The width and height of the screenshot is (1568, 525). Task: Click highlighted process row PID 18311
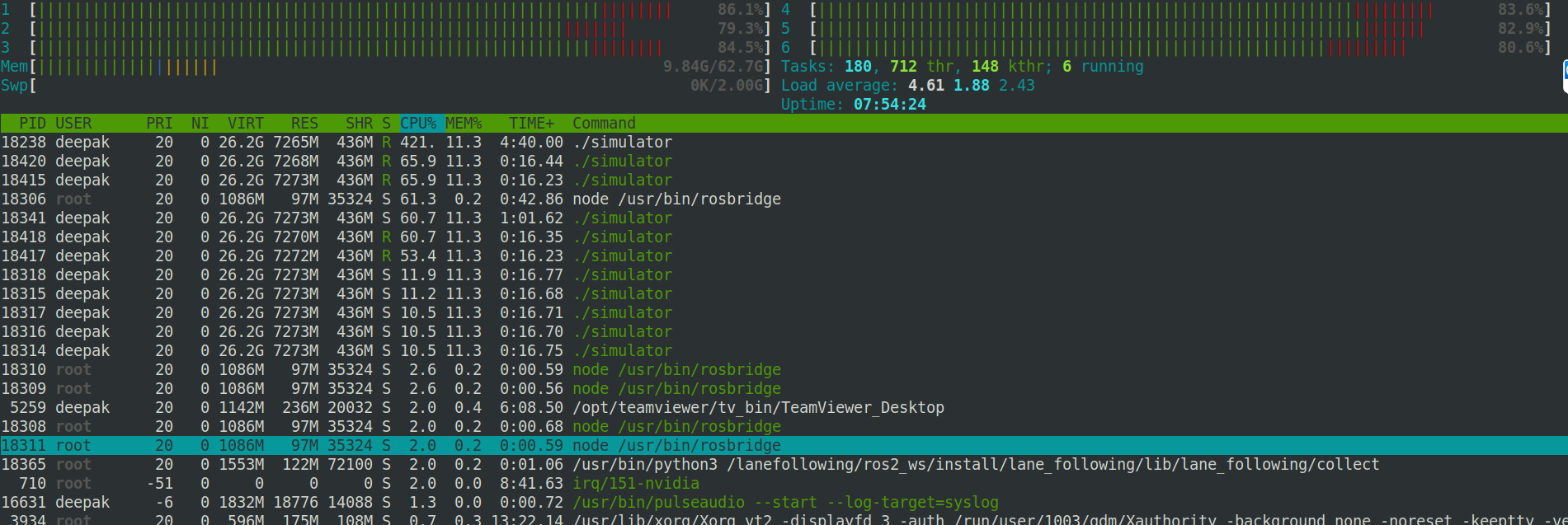pyautogui.click(x=784, y=446)
